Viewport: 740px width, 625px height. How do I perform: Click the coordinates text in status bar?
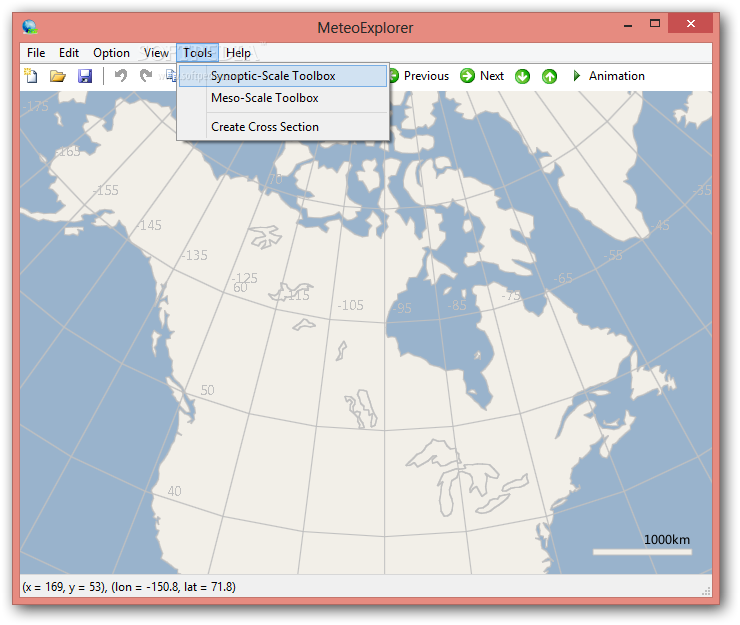(x=129, y=587)
